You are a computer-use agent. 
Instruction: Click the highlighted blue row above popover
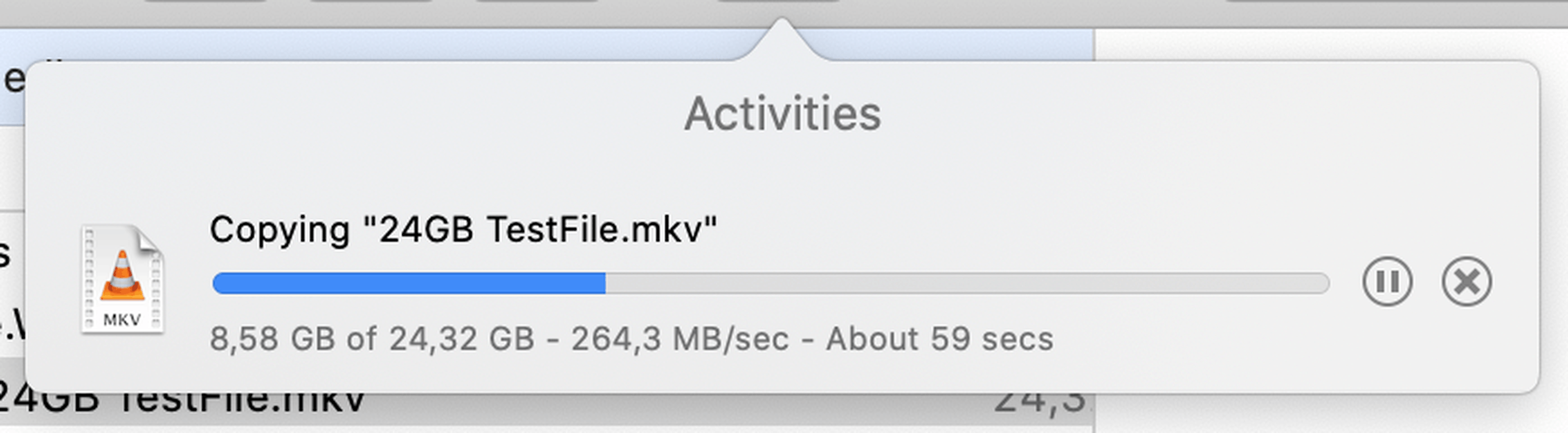pyautogui.click(x=426, y=44)
